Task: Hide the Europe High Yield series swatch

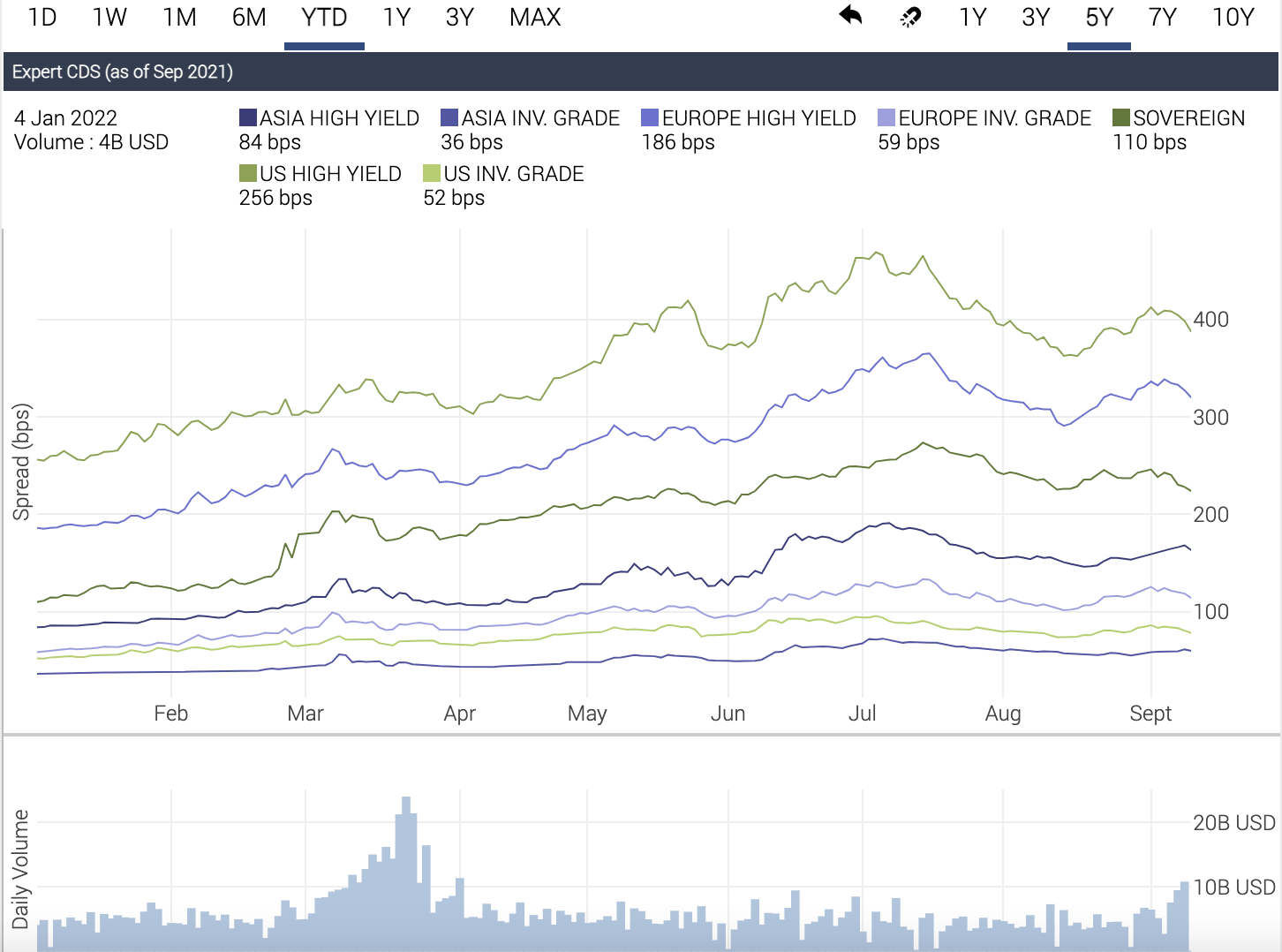Action: pyautogui.click(x=650, y=118)
